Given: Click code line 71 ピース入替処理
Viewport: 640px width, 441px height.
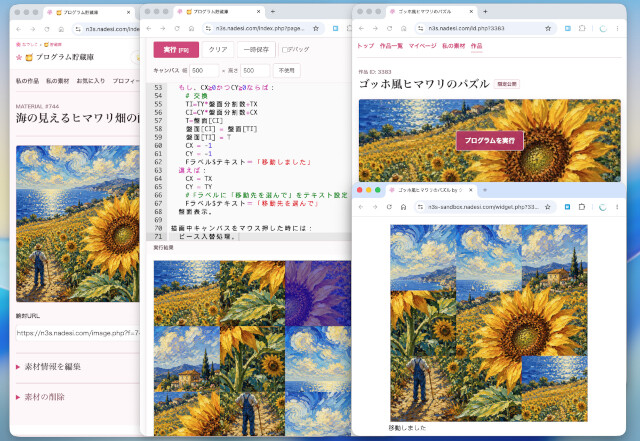Looking at the screenshot, I should (x=207, y=236).
